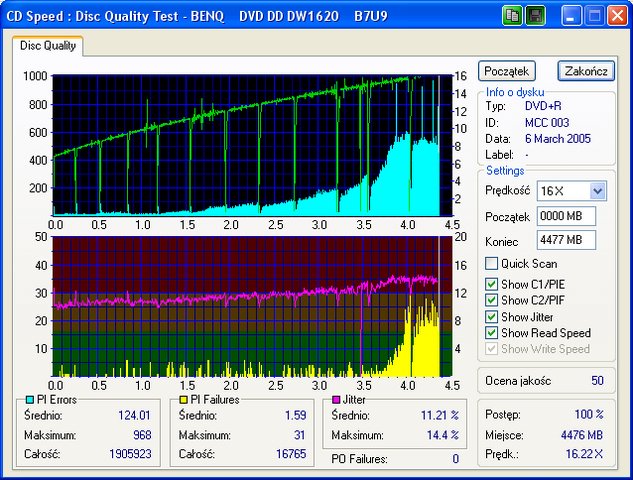Click the lower PI Failures graph area
The width and height of the screenshot is (633, 480).
(x=252, y=306)
